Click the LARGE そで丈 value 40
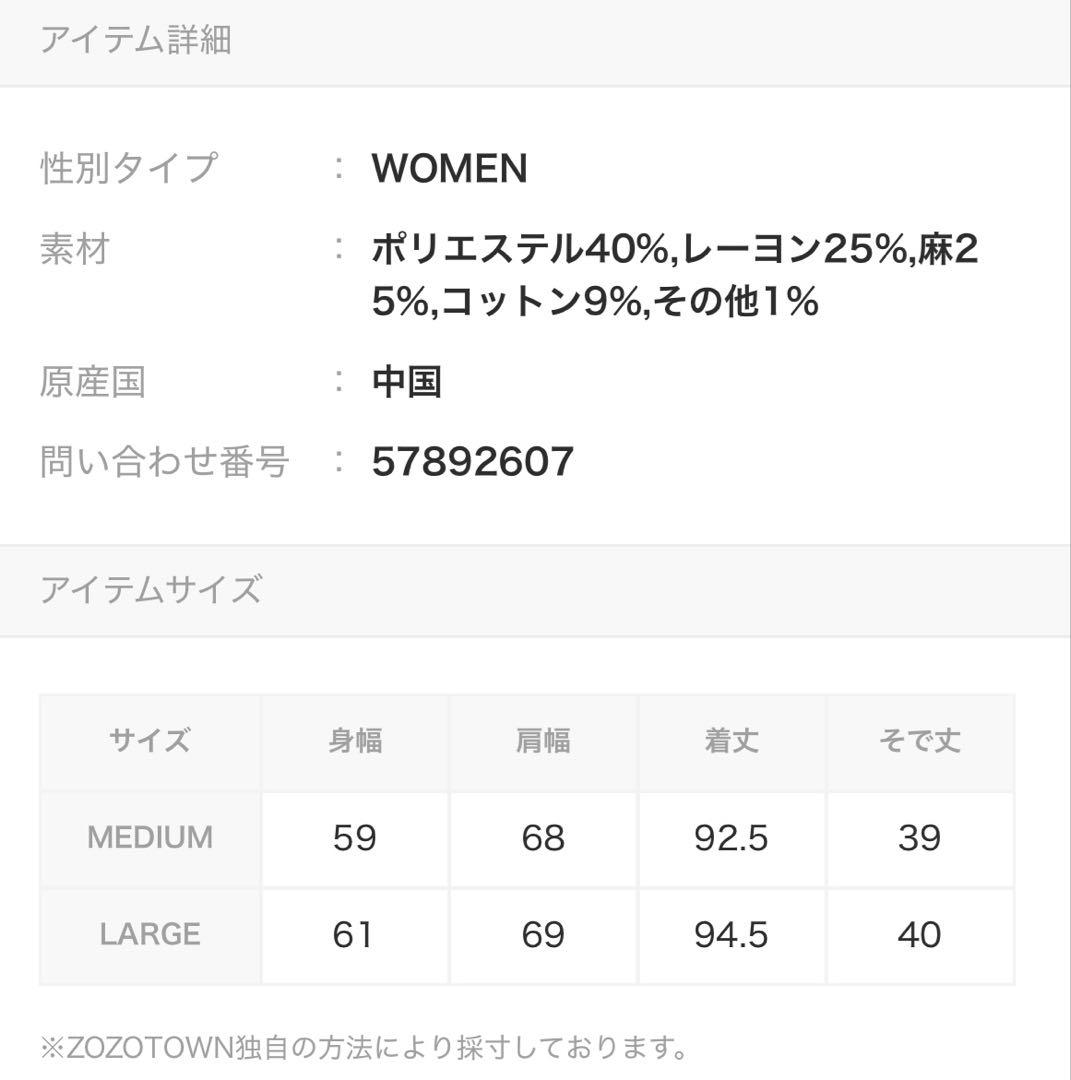The width and height of the screenshot is (1071, 1080). click(920, 935)
